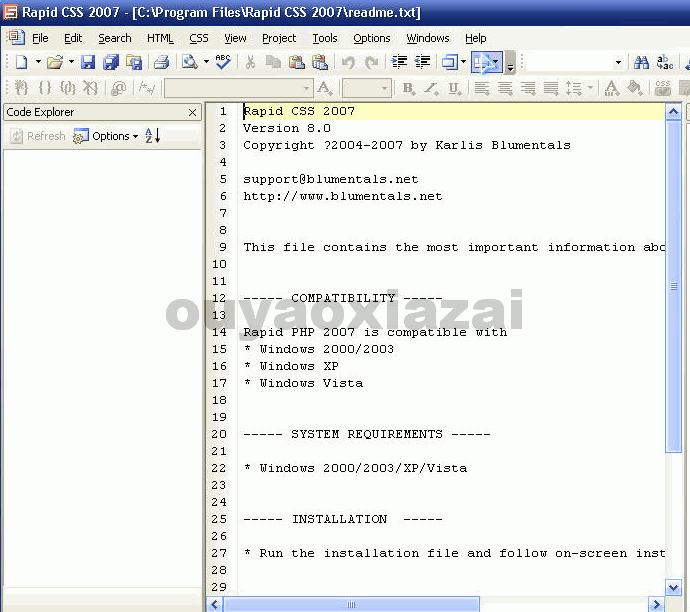The height and width of the screenshot is (612, 690).
Task: Click the crossed-out braces icon
Action: coord(90,88)
